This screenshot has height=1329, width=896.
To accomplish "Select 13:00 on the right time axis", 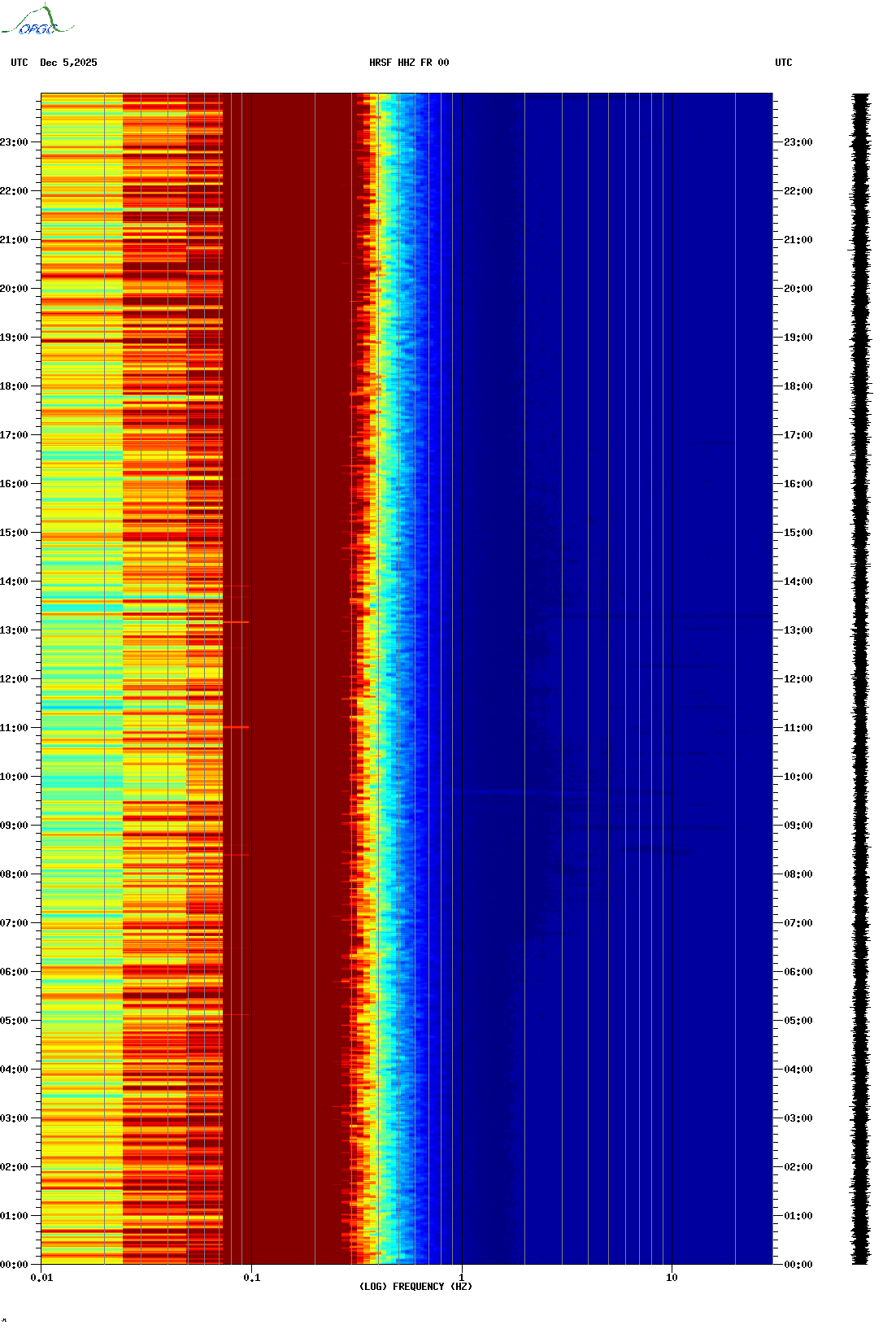I will coord(798,630).
